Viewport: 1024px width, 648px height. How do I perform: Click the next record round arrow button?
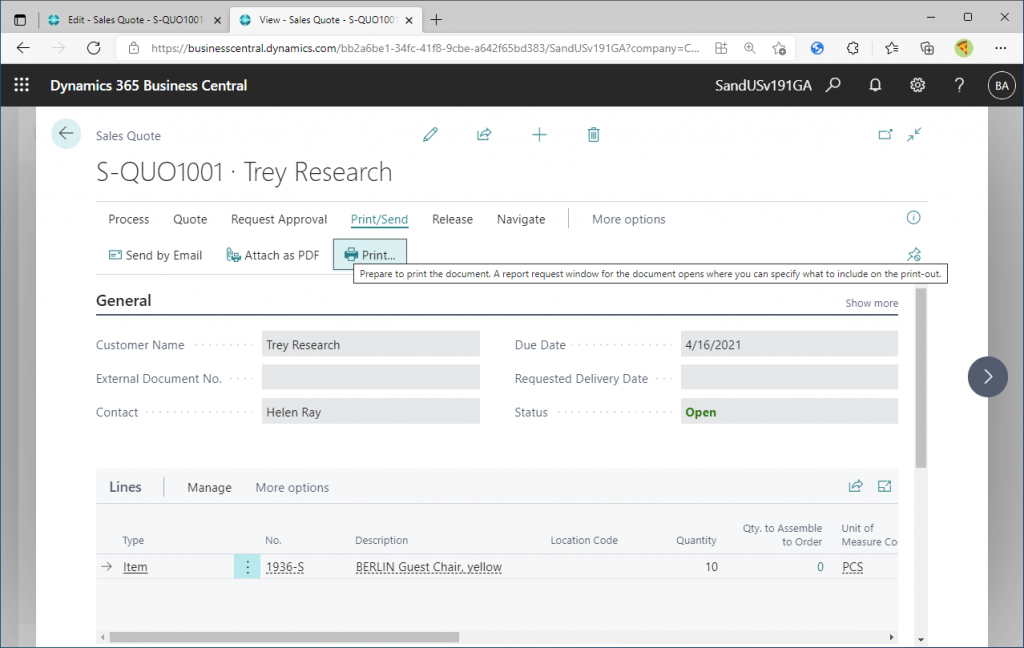(x=987, y=377)
